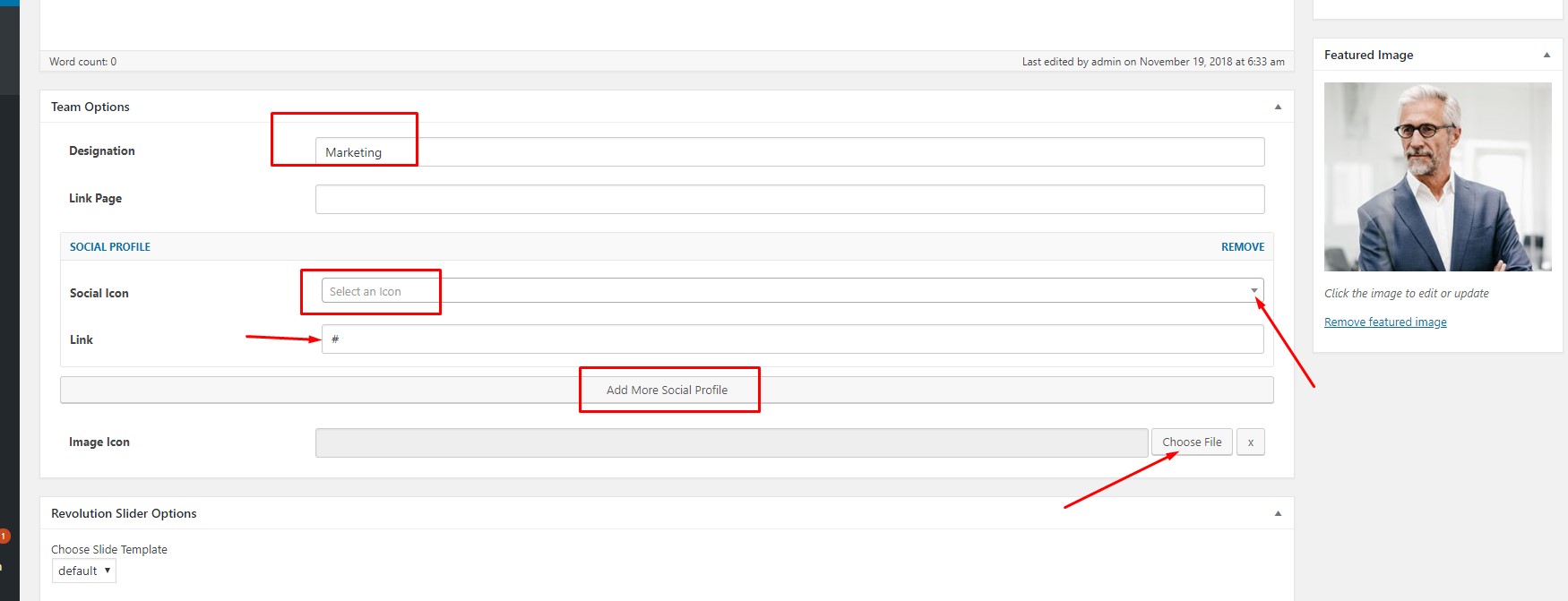Click the Team Options panel title
Image resolution: width=1568 pixels, height=601 pixels.
[x=90, y=107]
